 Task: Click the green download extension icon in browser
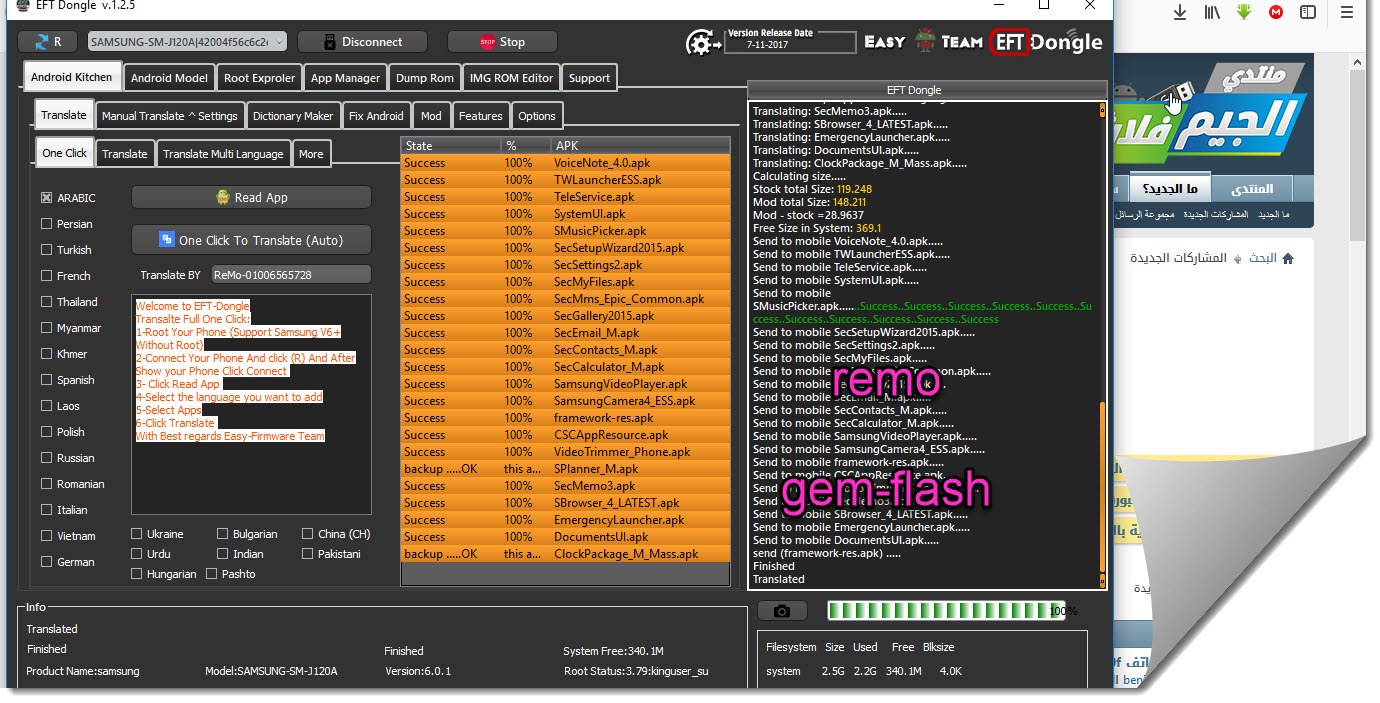click(1244, 12)
